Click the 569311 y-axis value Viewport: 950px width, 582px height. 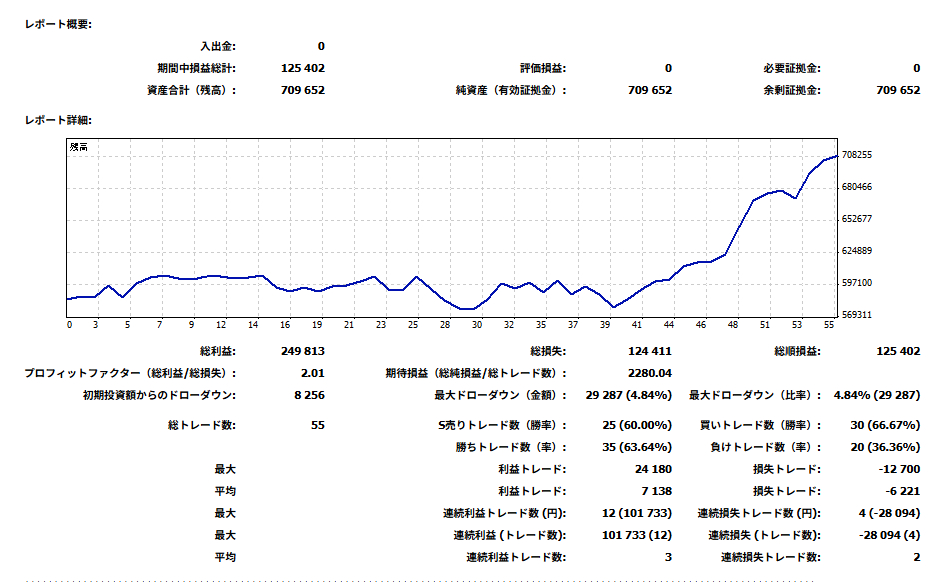pos(857,315)
